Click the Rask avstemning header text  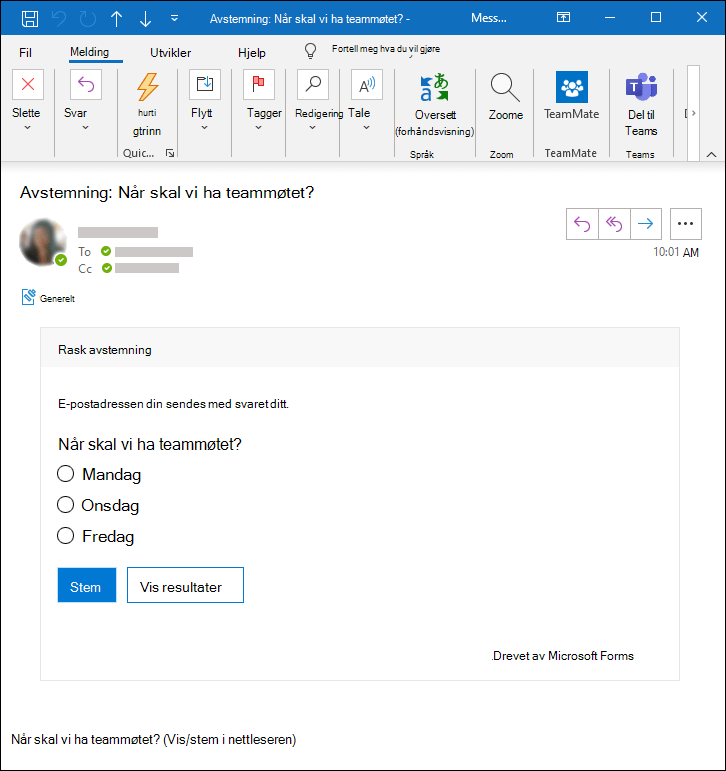pyautogui.click(x=105, y=350)
